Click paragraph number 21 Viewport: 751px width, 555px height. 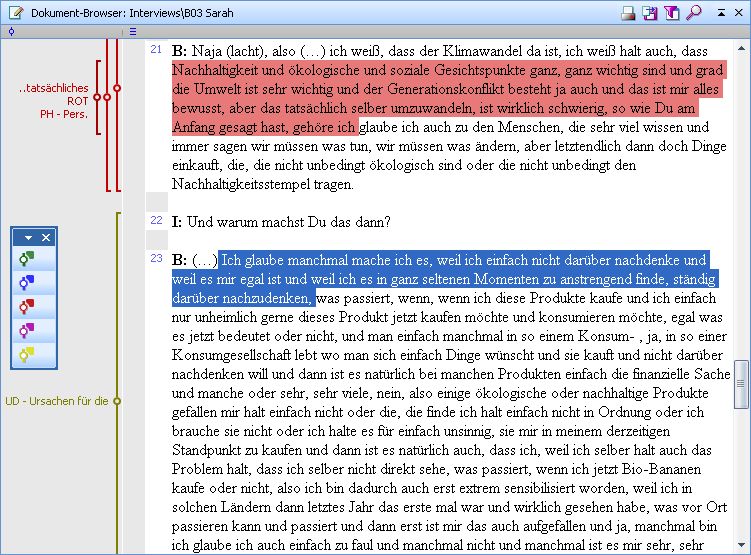click(156, 49)
